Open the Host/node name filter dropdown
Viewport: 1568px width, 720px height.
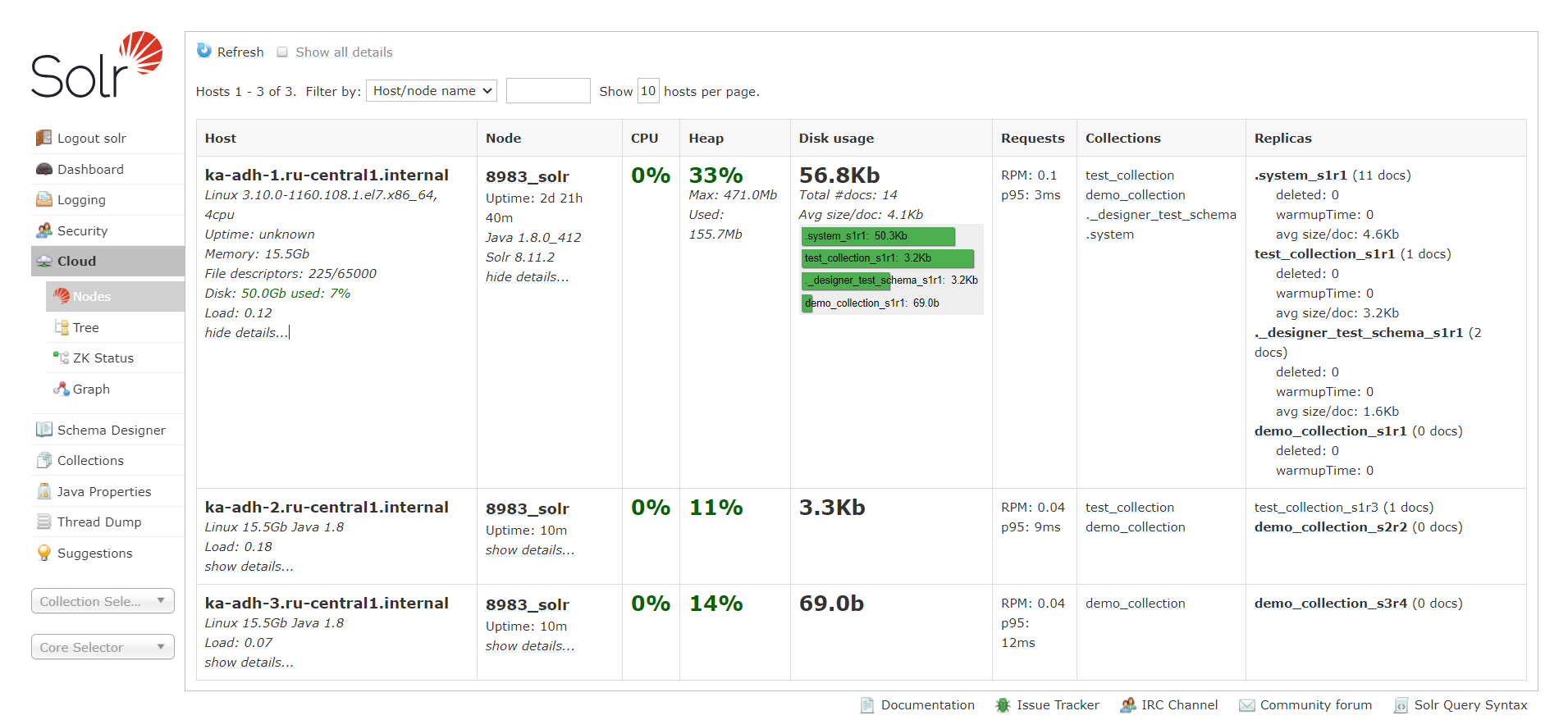[432, 91]
